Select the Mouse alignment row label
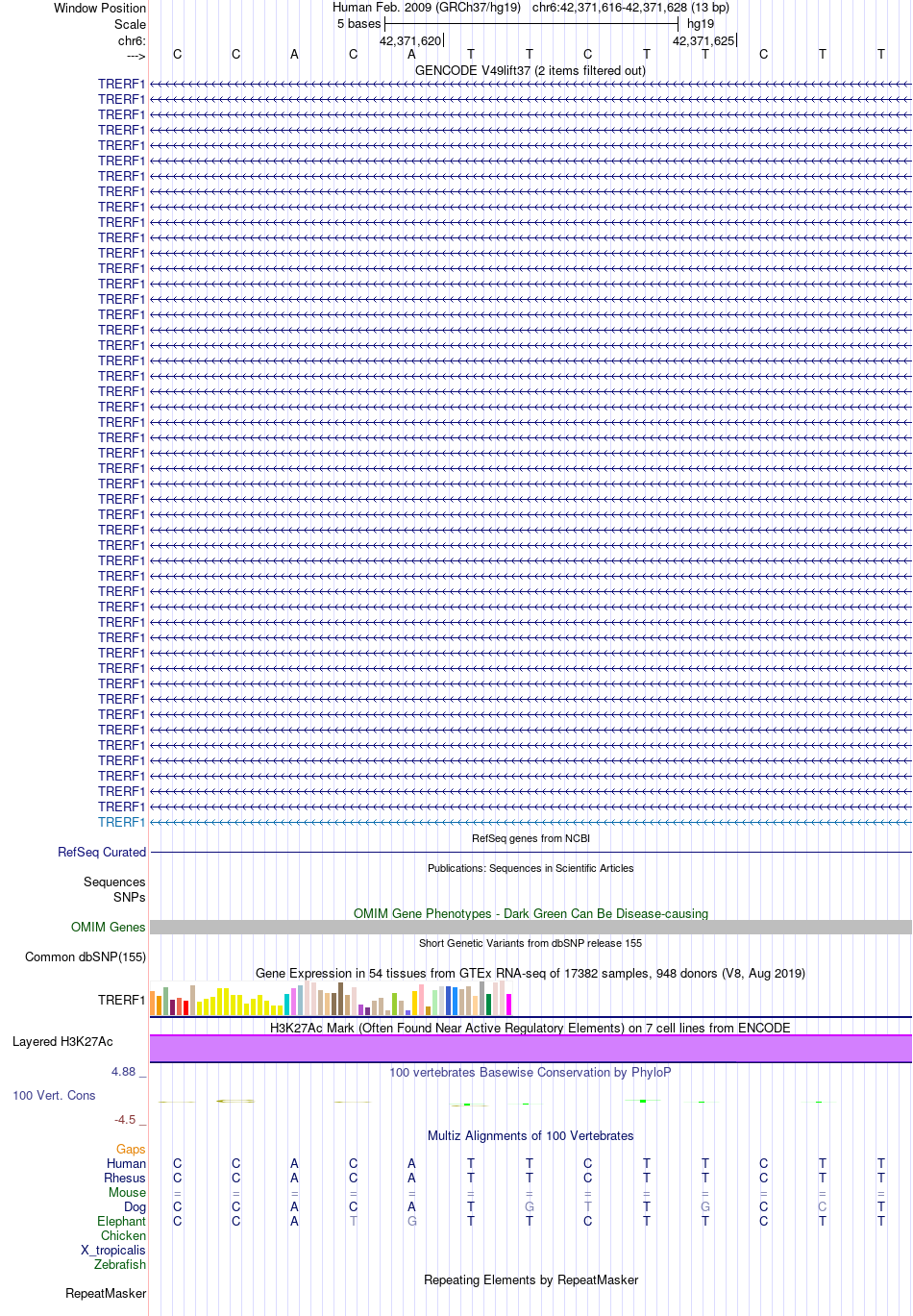Image resolution: width=913 pixels, height=1316 pixels. point(127,1192)
